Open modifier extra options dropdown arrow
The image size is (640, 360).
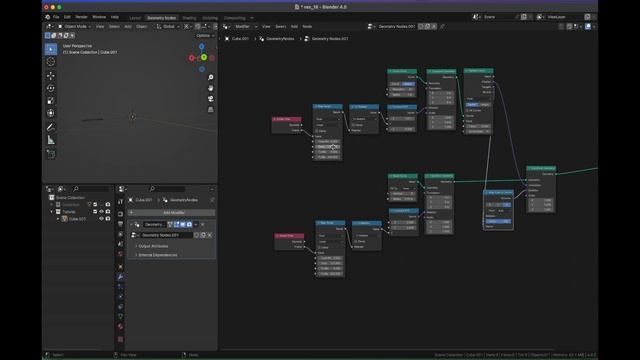(196, 224)
